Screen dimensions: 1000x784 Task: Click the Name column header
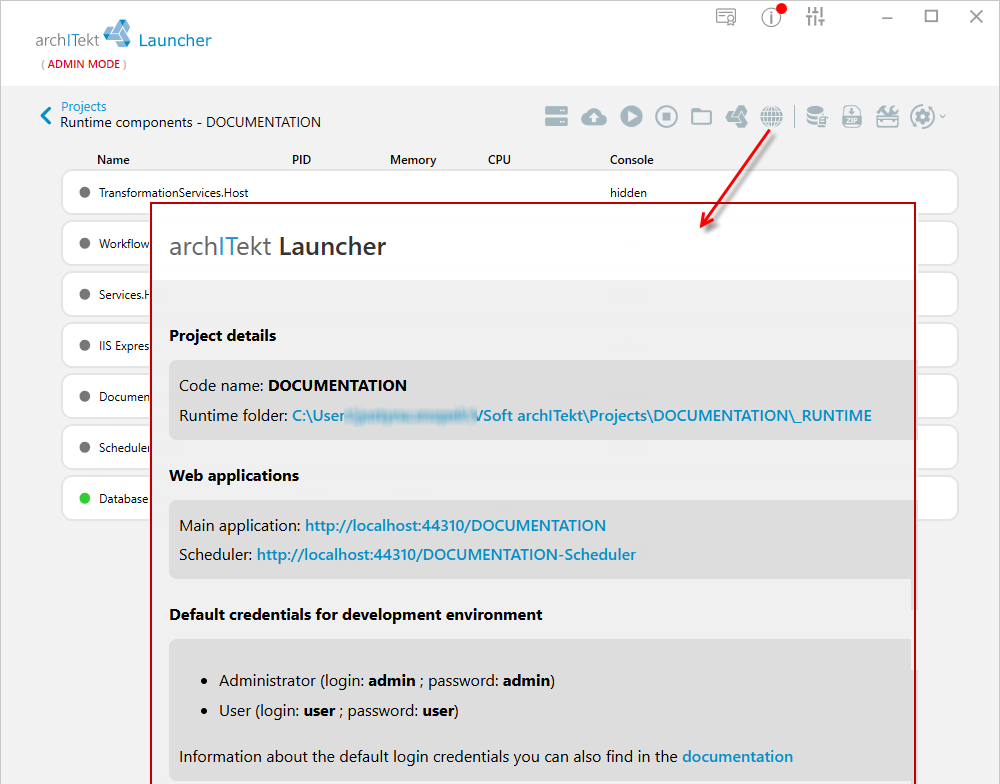(x=114, y=160)
